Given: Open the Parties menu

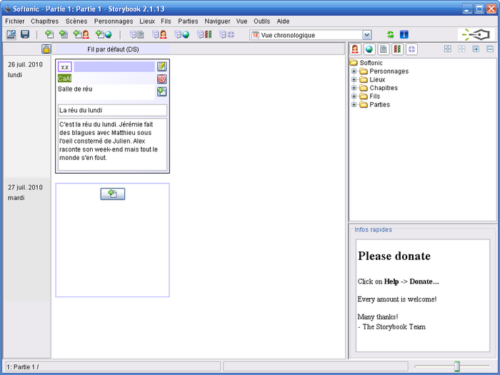Looking at the screenshot, I should 188,21.
